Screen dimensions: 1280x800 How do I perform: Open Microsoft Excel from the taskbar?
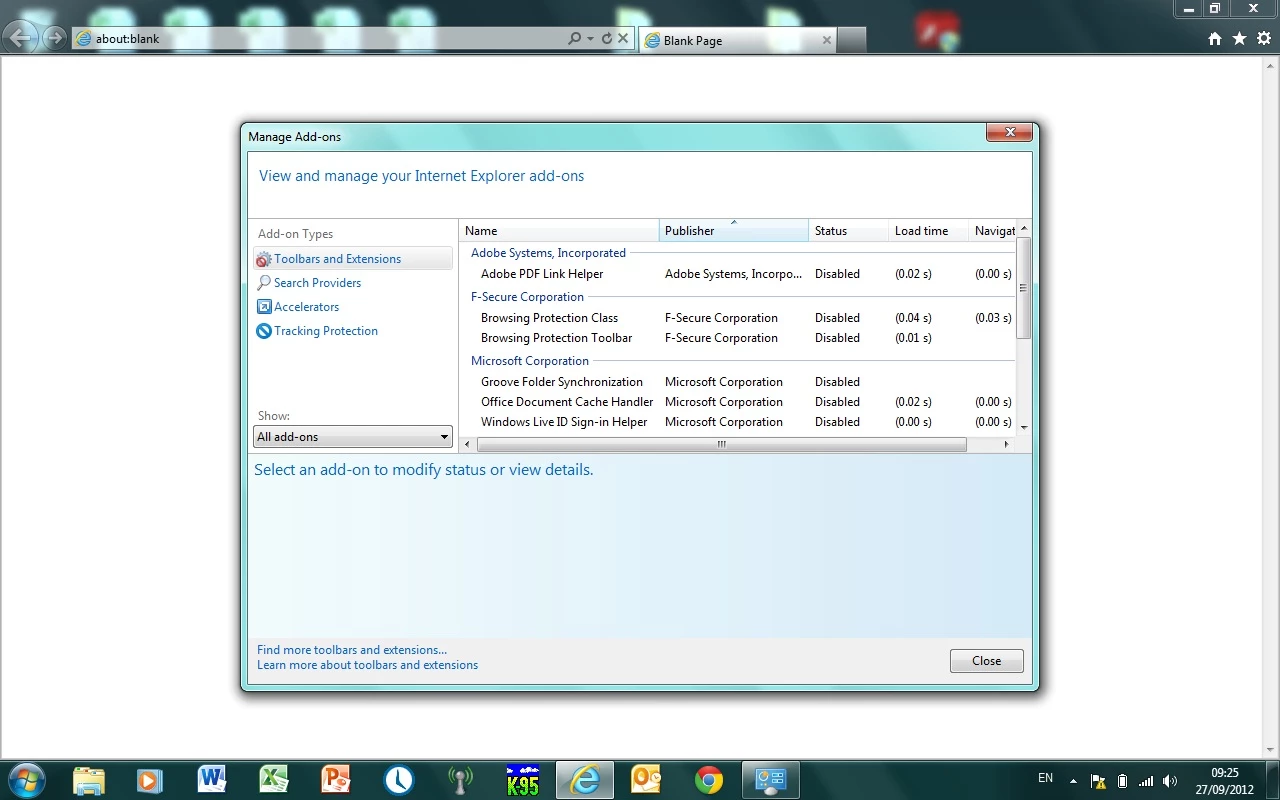click(x=274, y=780)
